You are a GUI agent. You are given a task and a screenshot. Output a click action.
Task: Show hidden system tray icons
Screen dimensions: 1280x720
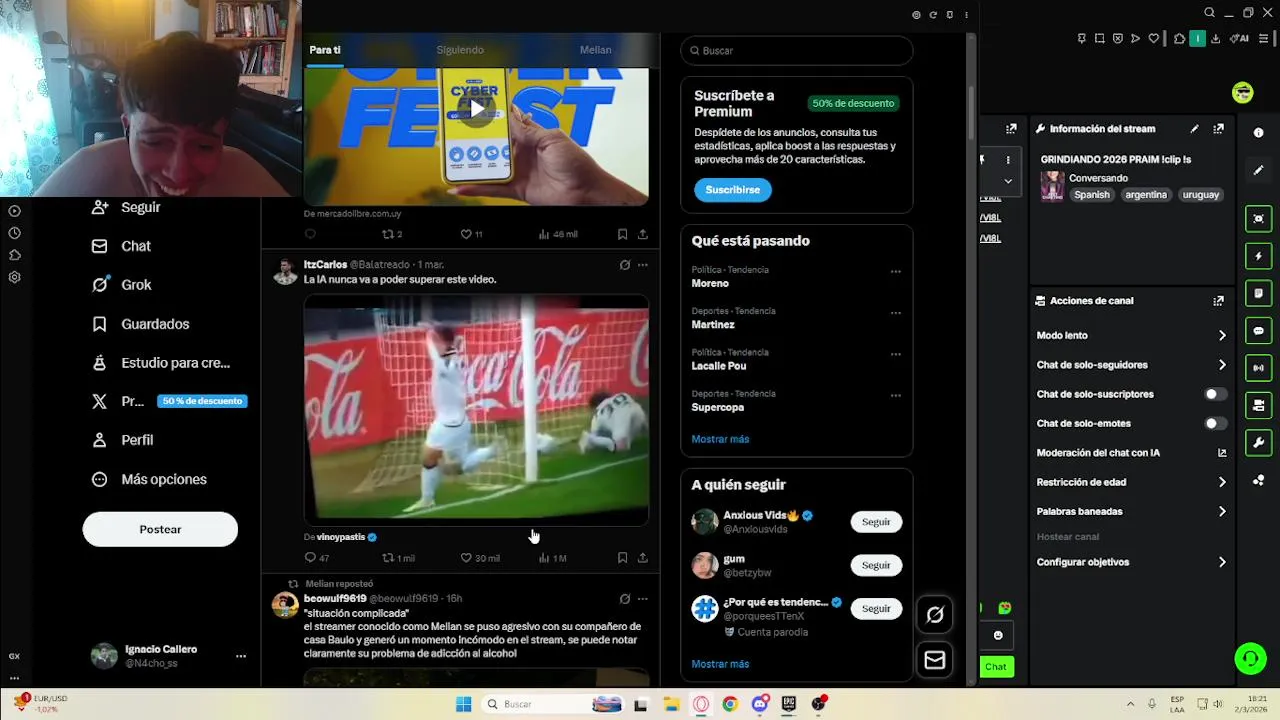[x=1130, y=704]
